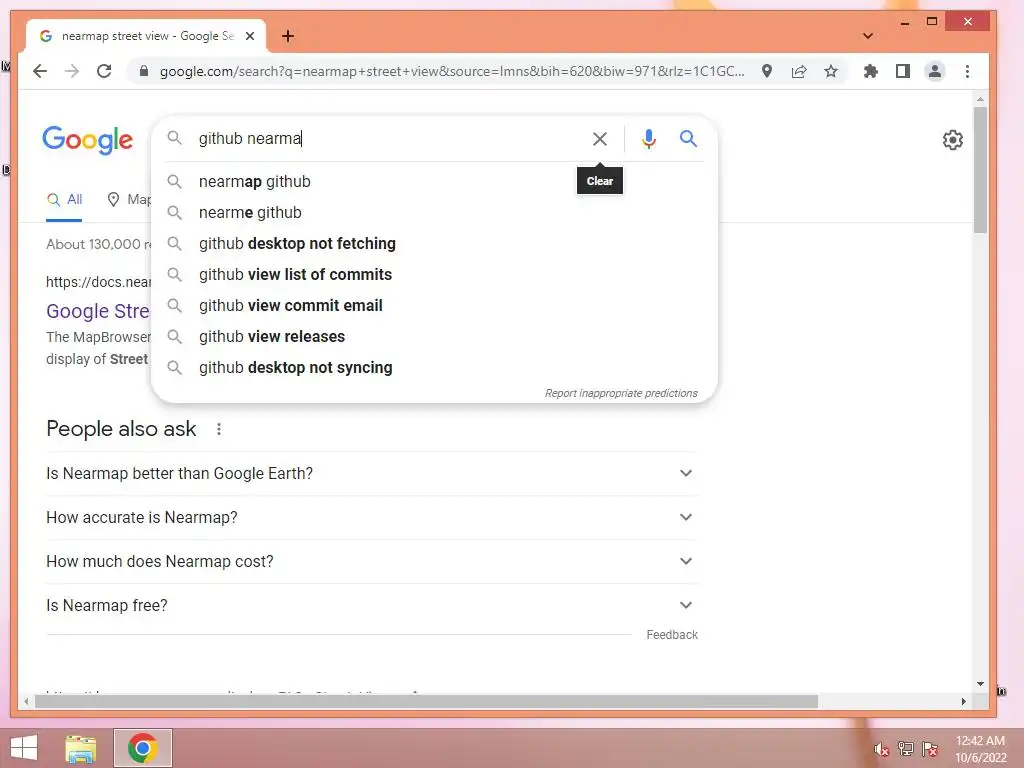This screenshot has height=768, width=1024.
Task: Click the padlock site info icon
Action: (x=144, y=71)
